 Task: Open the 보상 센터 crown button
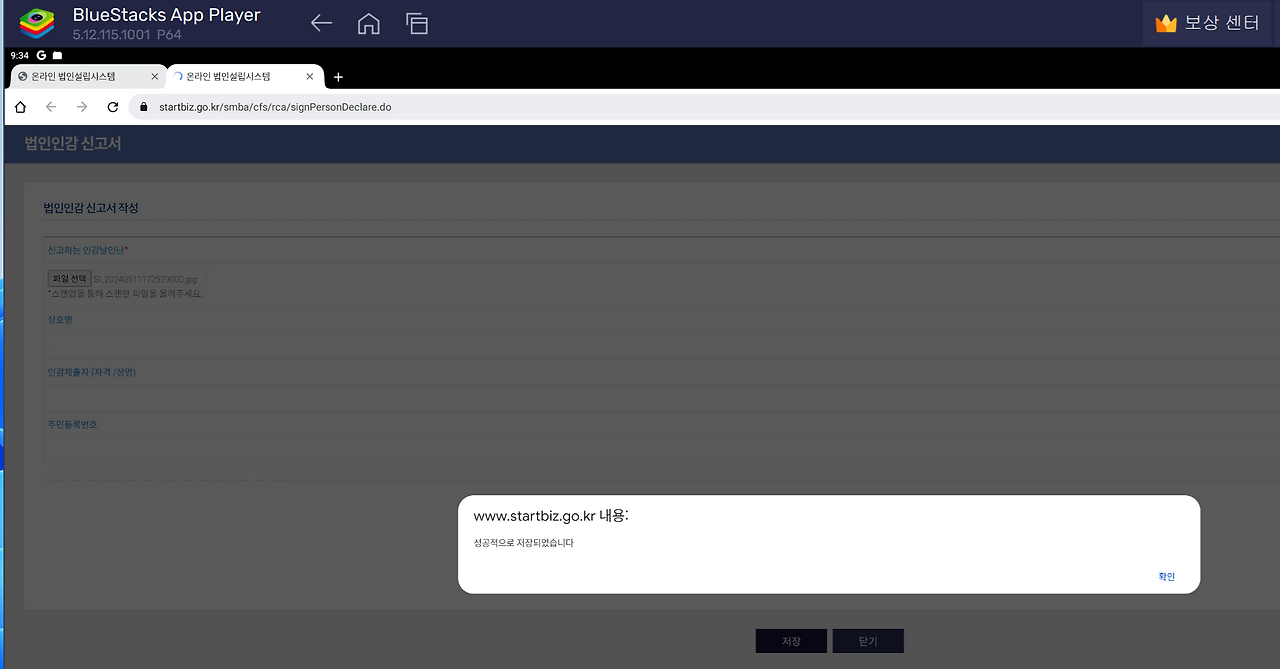coord(1206,23)
